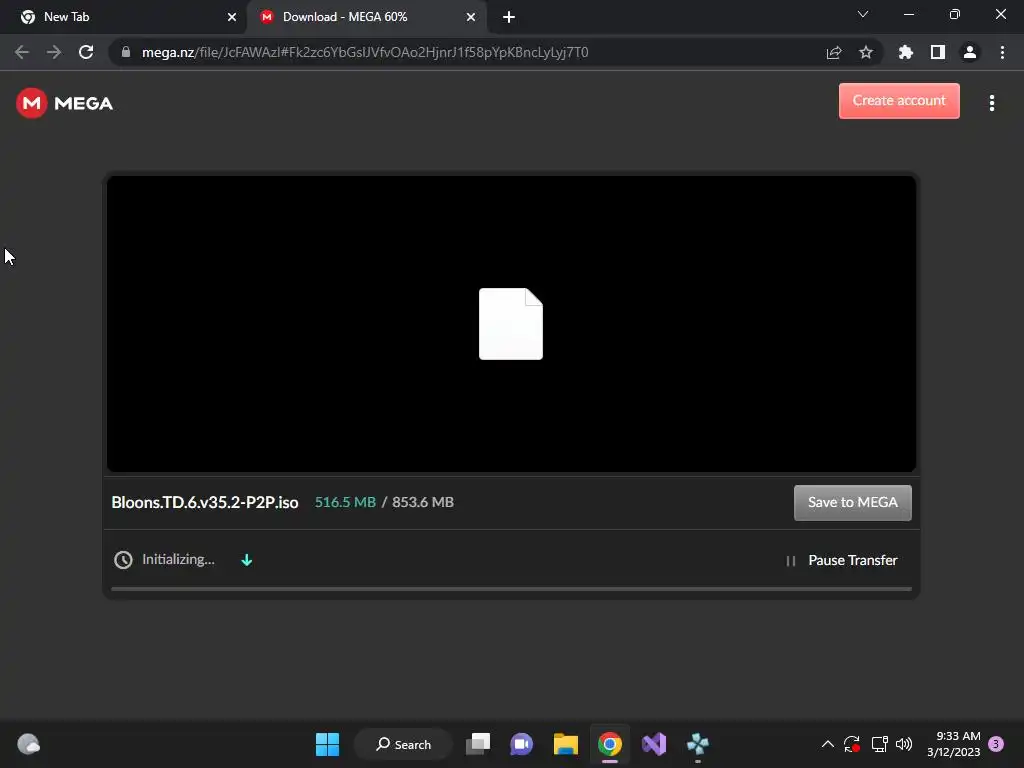Click the share this page icon

(x=834, y=52)
